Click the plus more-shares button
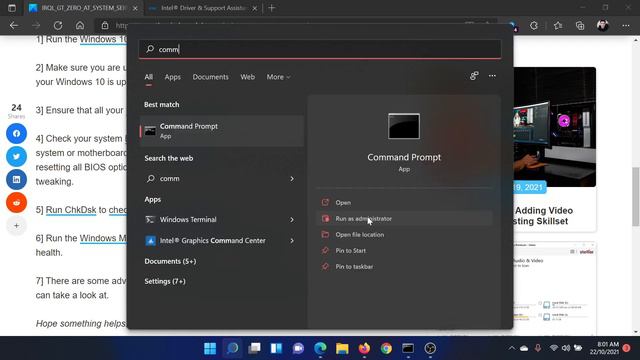 click(x=16, y=225)
